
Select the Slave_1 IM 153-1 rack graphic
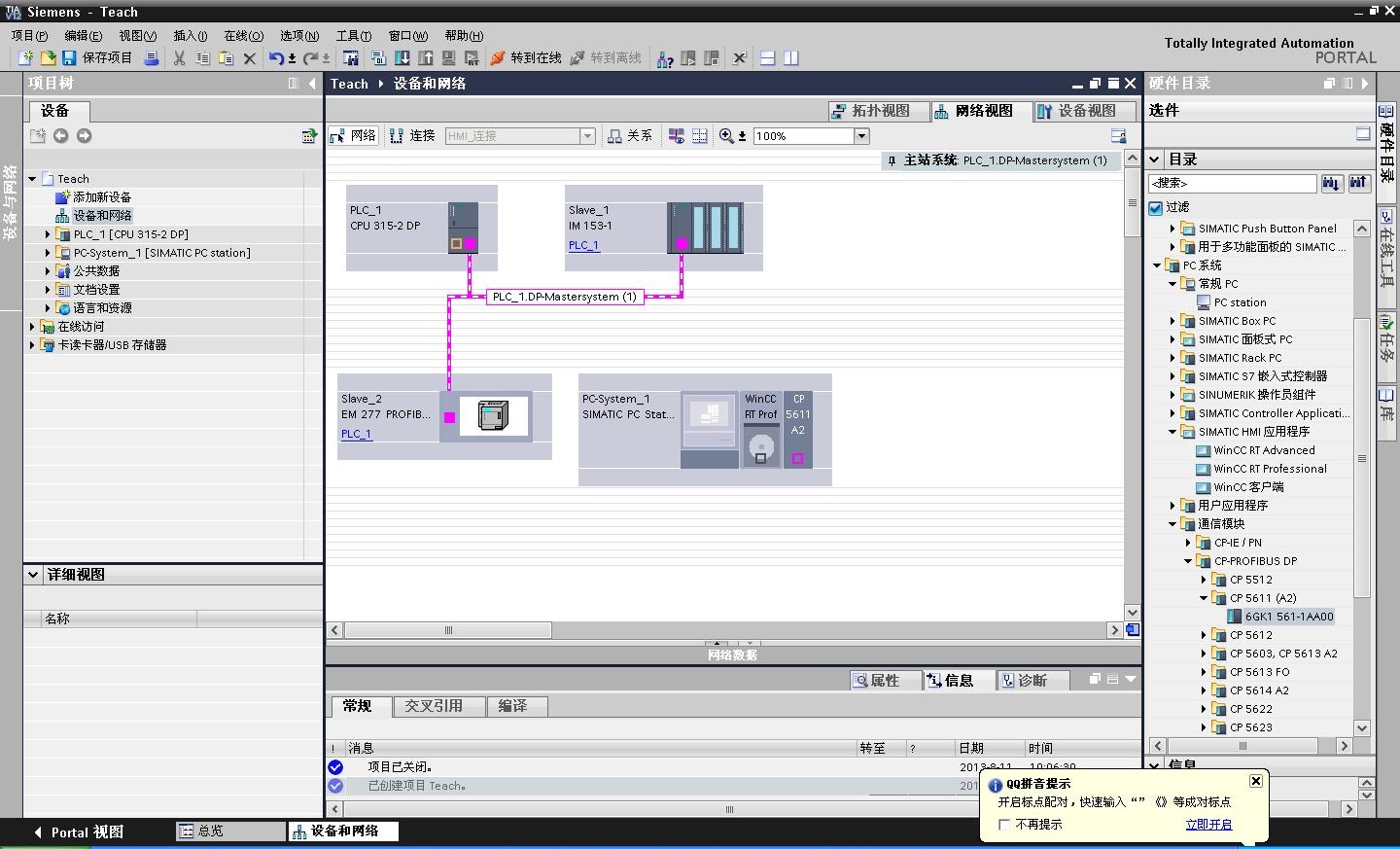click(x=705, y=228)
